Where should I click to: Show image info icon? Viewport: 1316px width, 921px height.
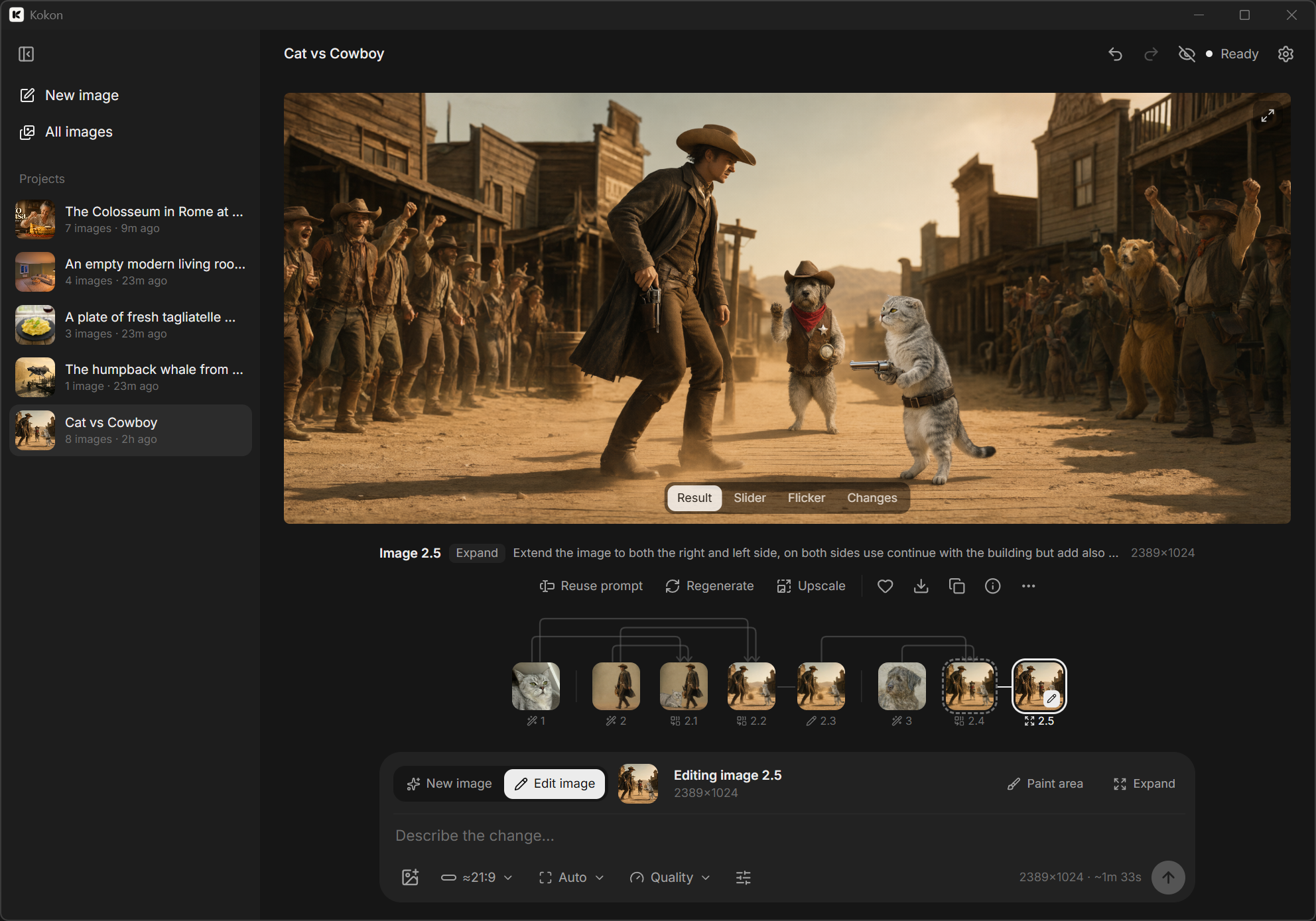click(992, 586)
